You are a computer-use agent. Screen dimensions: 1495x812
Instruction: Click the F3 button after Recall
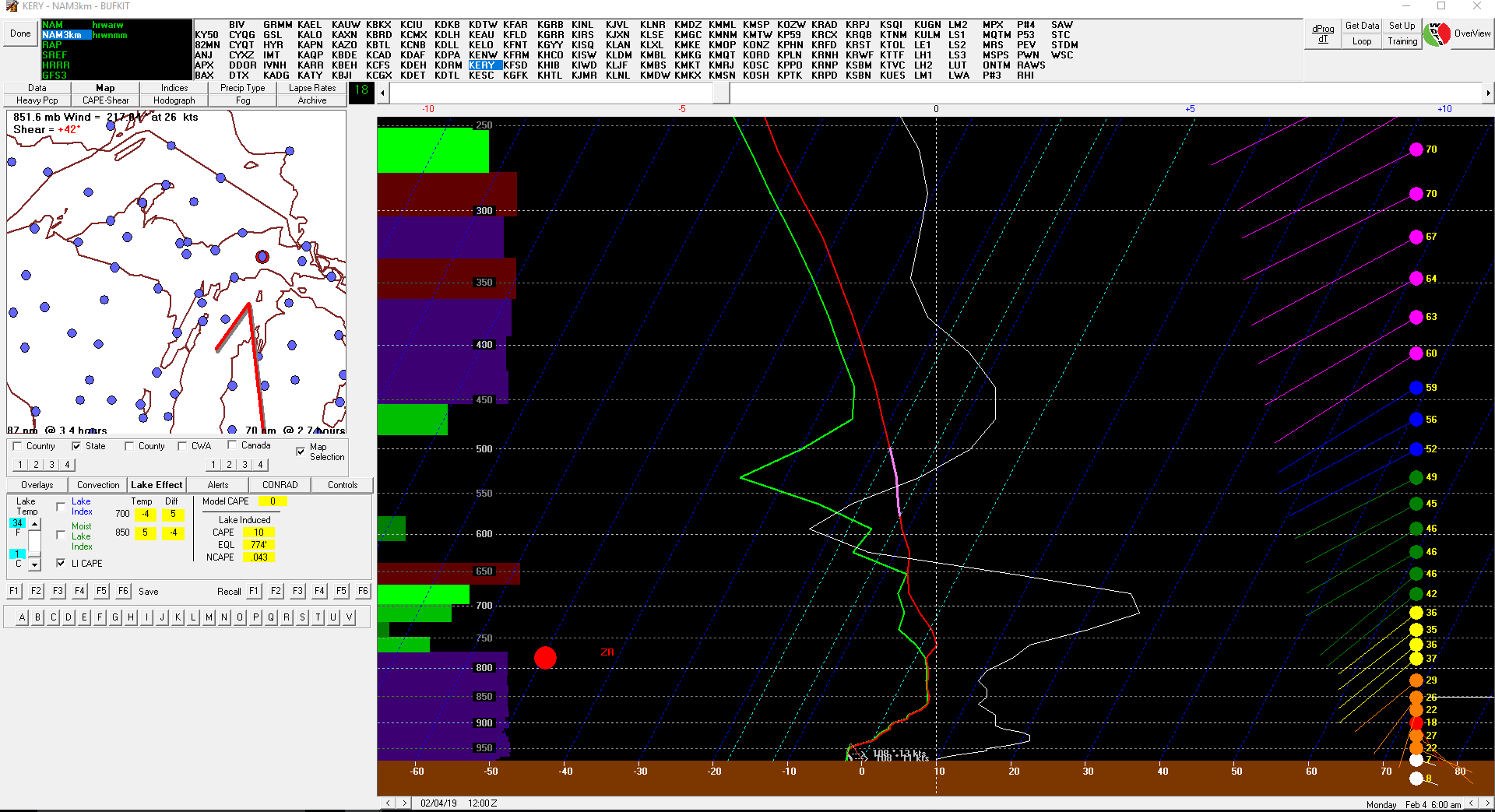pos(297,591)
